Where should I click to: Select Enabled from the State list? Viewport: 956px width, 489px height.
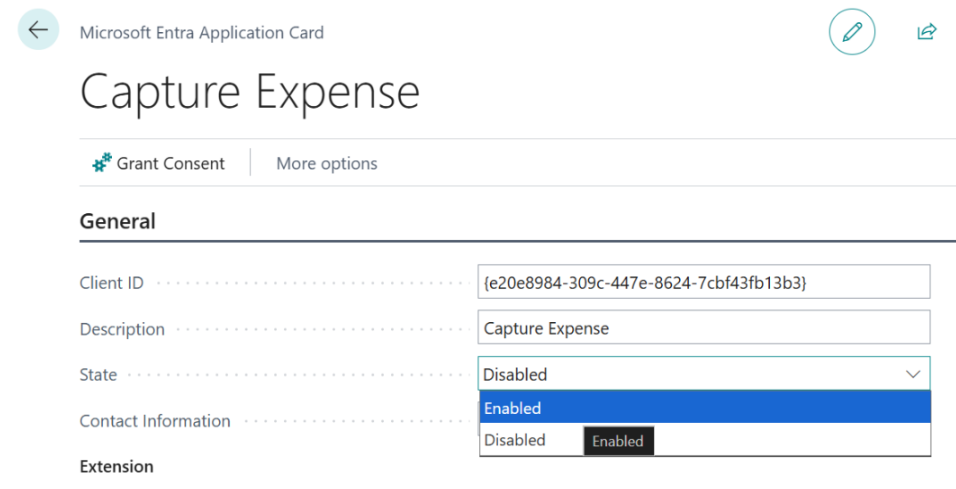(705, 407)
